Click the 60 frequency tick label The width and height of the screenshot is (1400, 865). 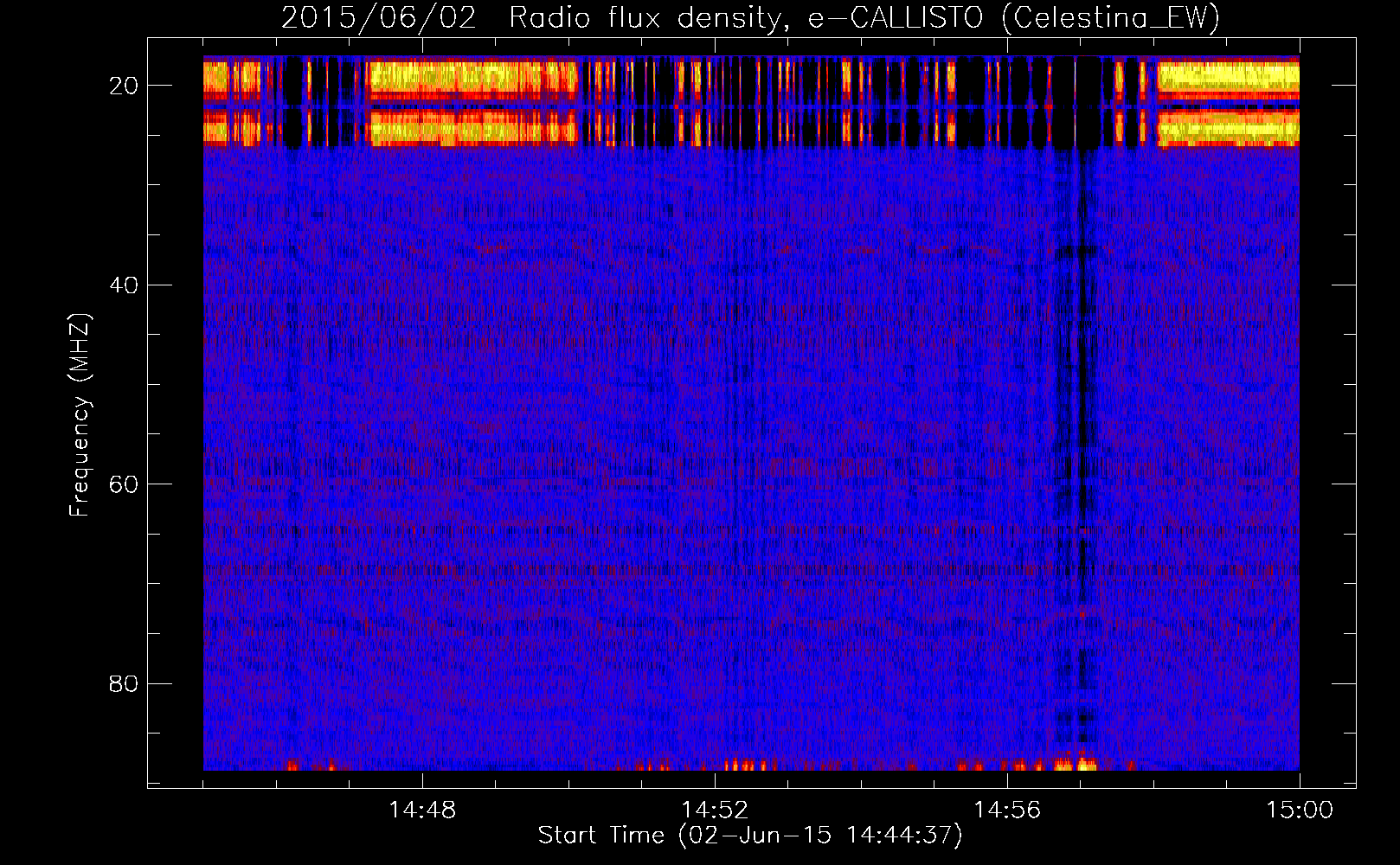(125, 484)
